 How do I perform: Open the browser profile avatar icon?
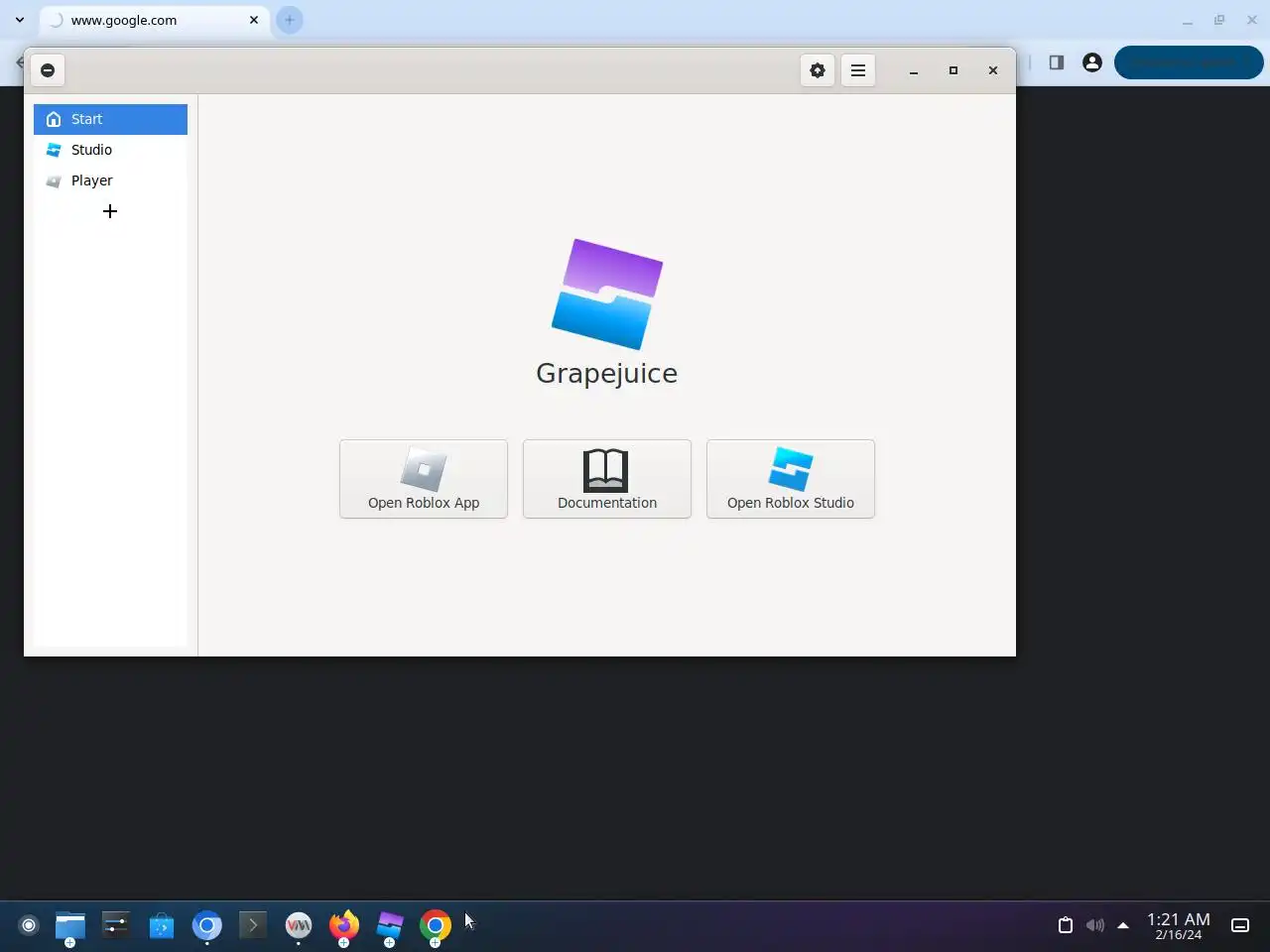[1092, 62]
